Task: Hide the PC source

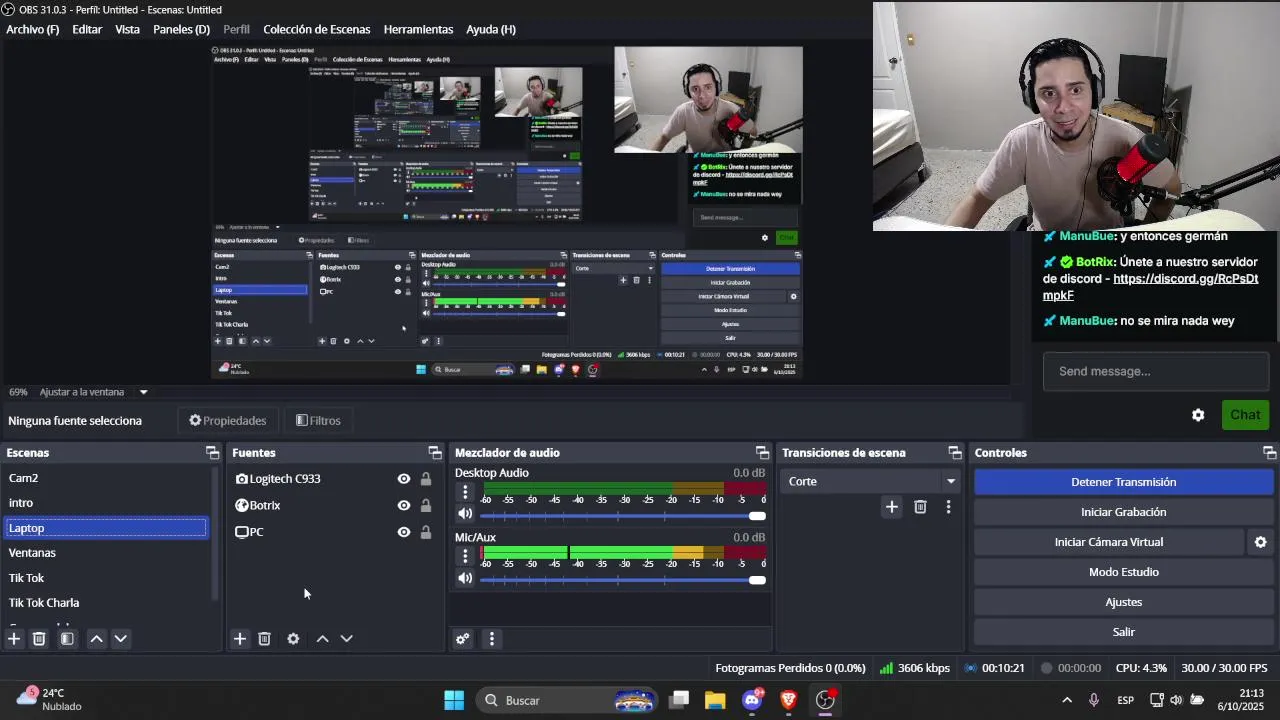Action: [x=404, y=532]
